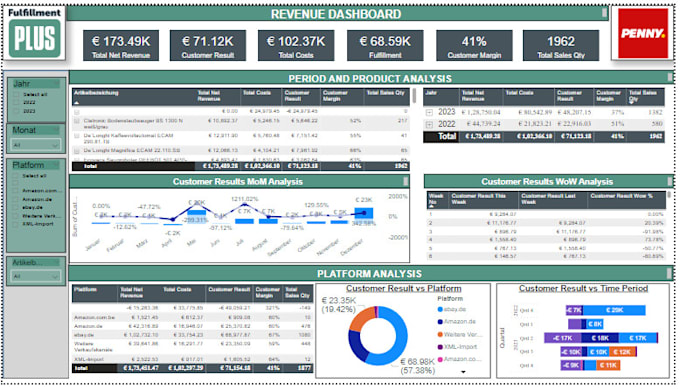
Task: Click the Total Costs € 102.37K card
Action: tap(296, 45)
